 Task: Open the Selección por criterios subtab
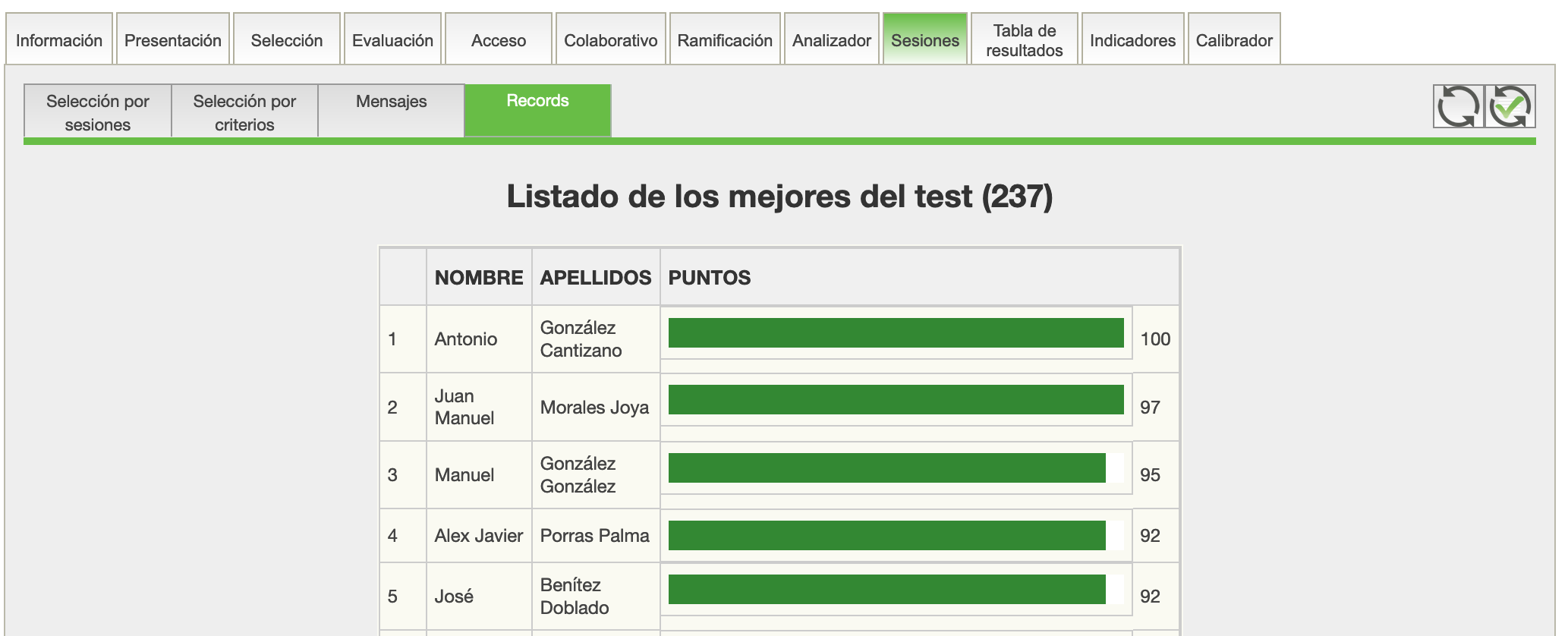tap(244, 112)
